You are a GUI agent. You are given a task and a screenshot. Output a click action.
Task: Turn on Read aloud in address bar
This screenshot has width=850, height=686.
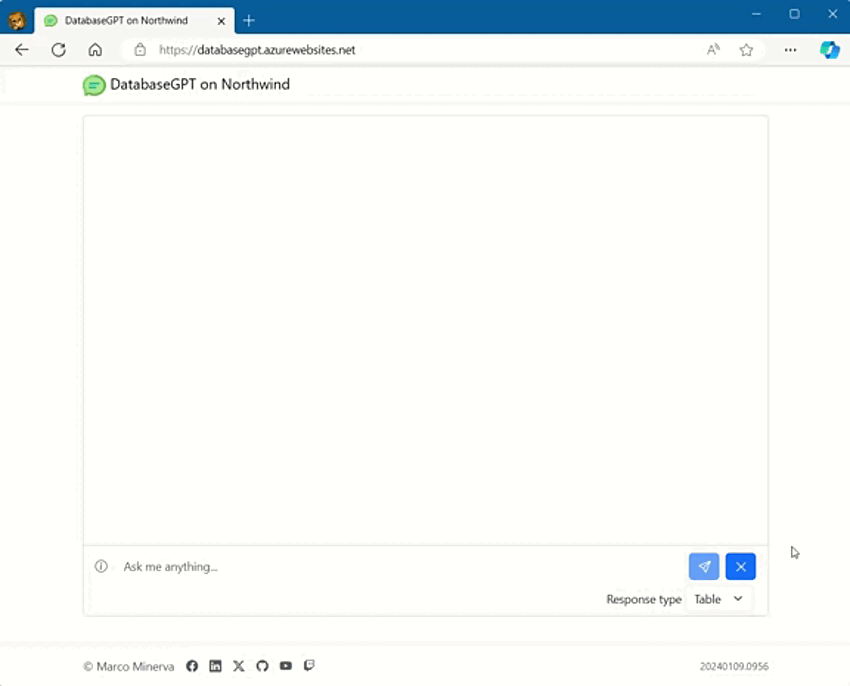(713, 50)
